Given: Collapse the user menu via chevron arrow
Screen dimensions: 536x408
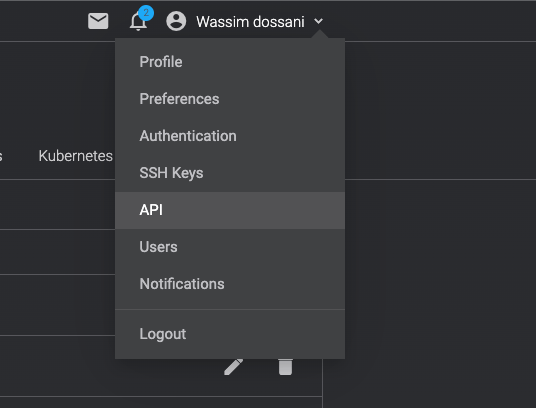Looking at the screenshot, I should pos(318,21).
